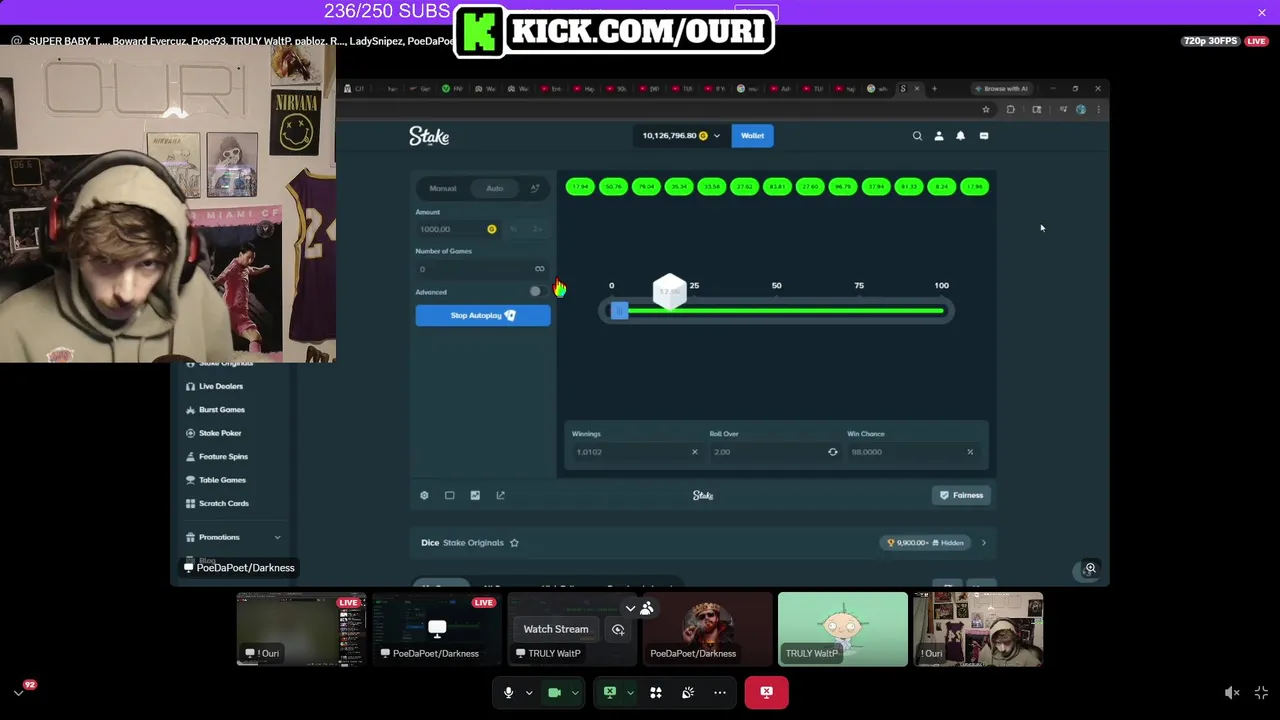This screenshot has width=1280, height=720.
Task: Click the Watch Stream button
Action: [556, 630]
